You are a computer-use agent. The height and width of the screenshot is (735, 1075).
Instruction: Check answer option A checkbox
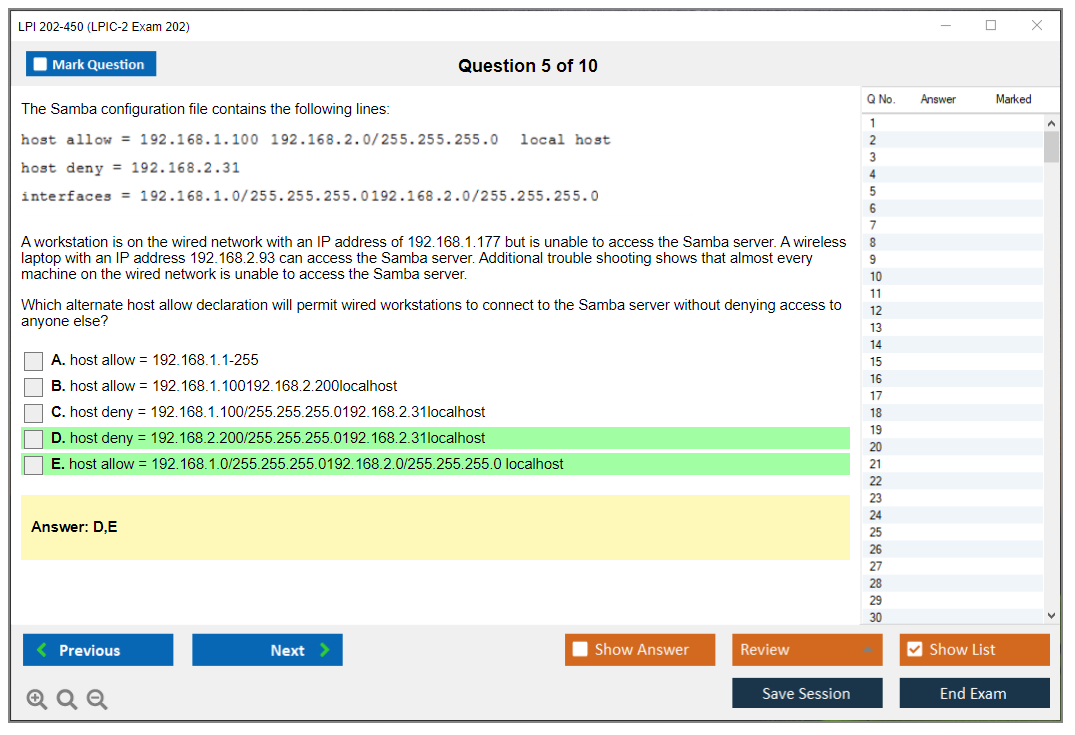(x=33, y=361)
